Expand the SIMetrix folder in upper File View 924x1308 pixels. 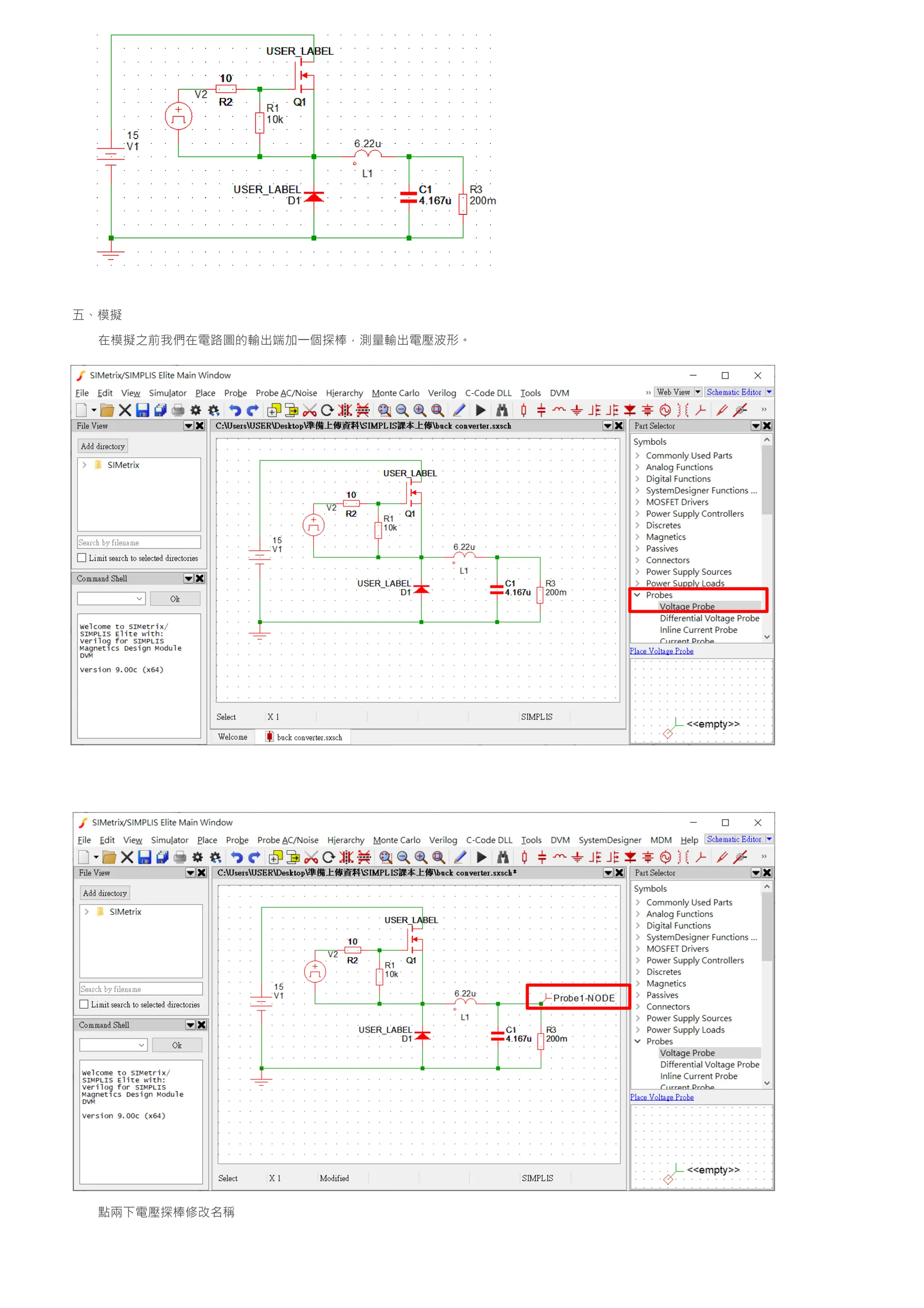click(85, 465)
